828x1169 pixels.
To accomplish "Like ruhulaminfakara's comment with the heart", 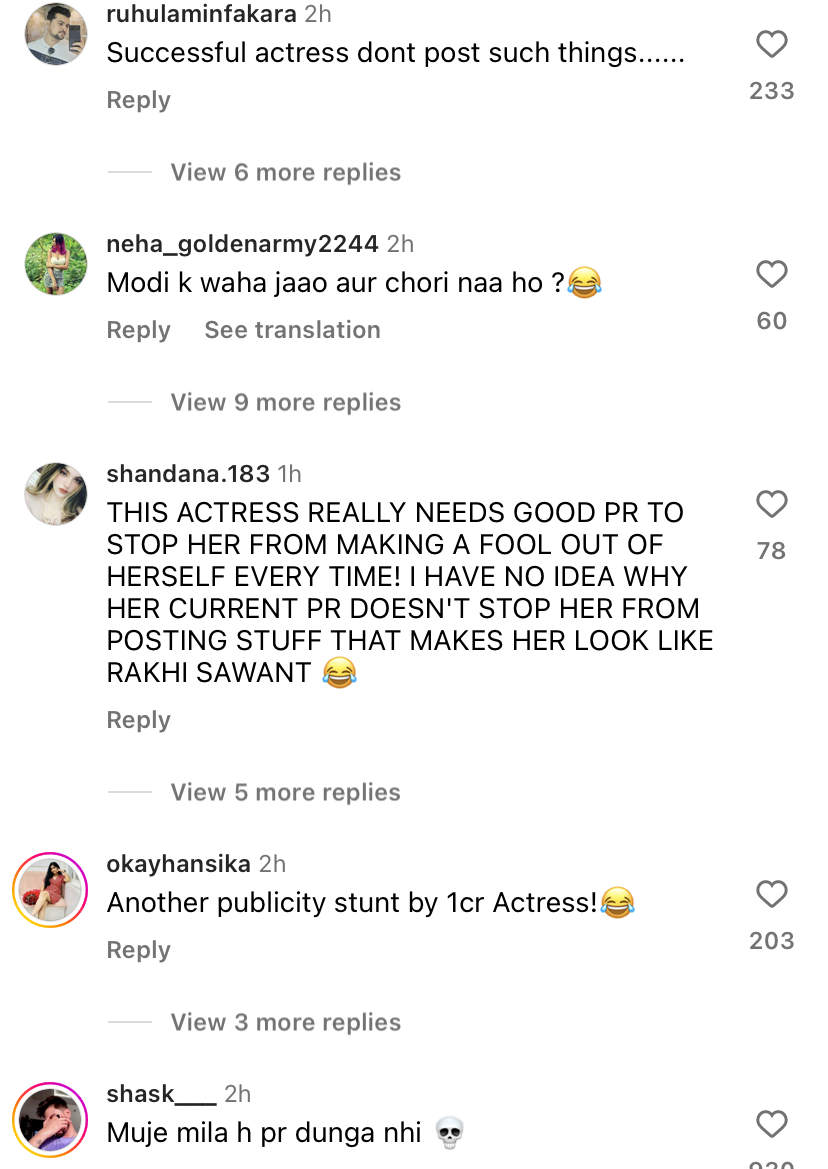I will tap(771, 45).
